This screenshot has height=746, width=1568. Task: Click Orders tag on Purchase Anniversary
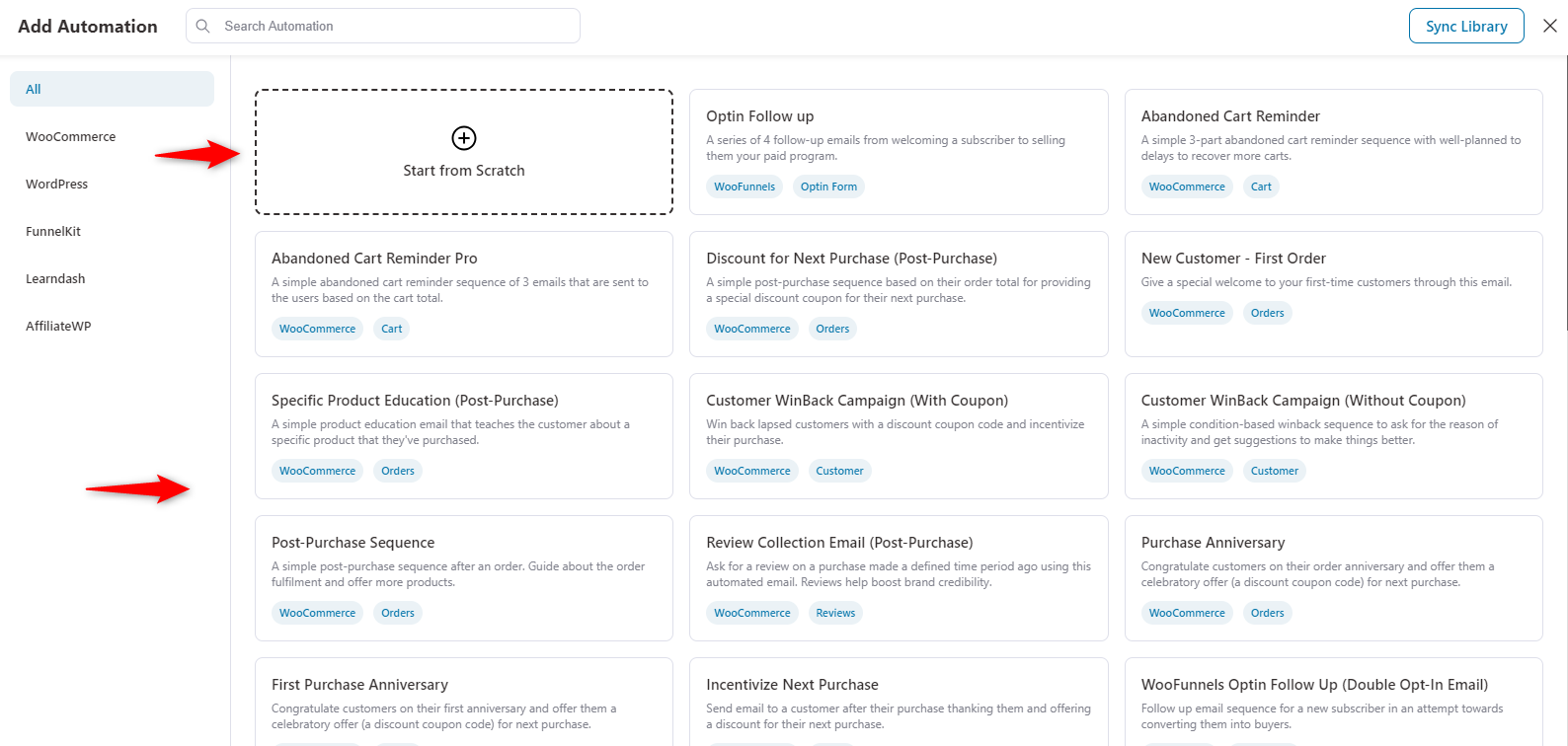pyautogui.click(x=1267, y=613)
